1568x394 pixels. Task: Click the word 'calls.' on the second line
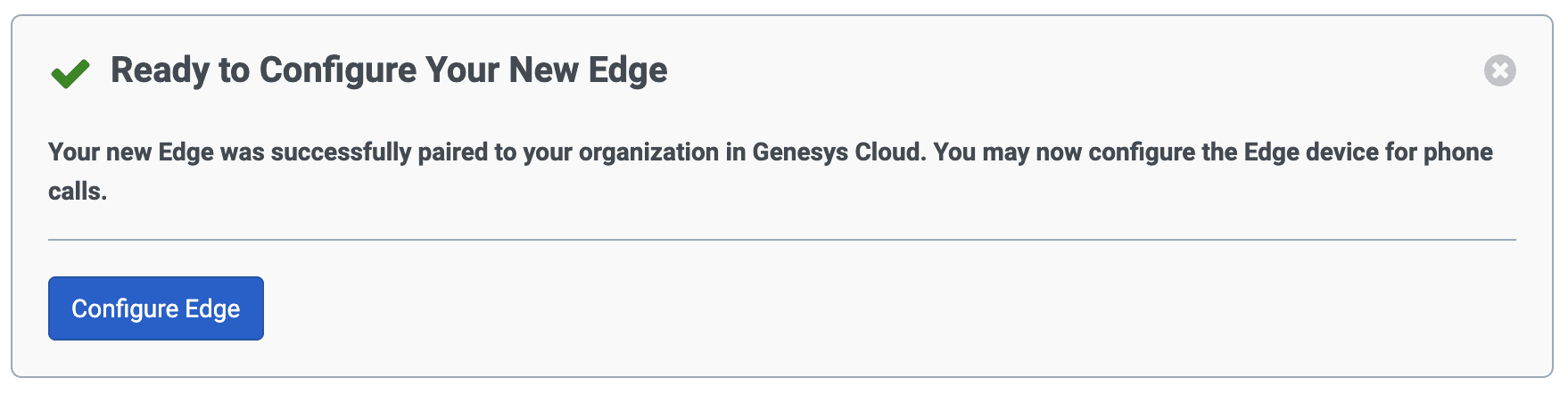[x=78, y=192]
